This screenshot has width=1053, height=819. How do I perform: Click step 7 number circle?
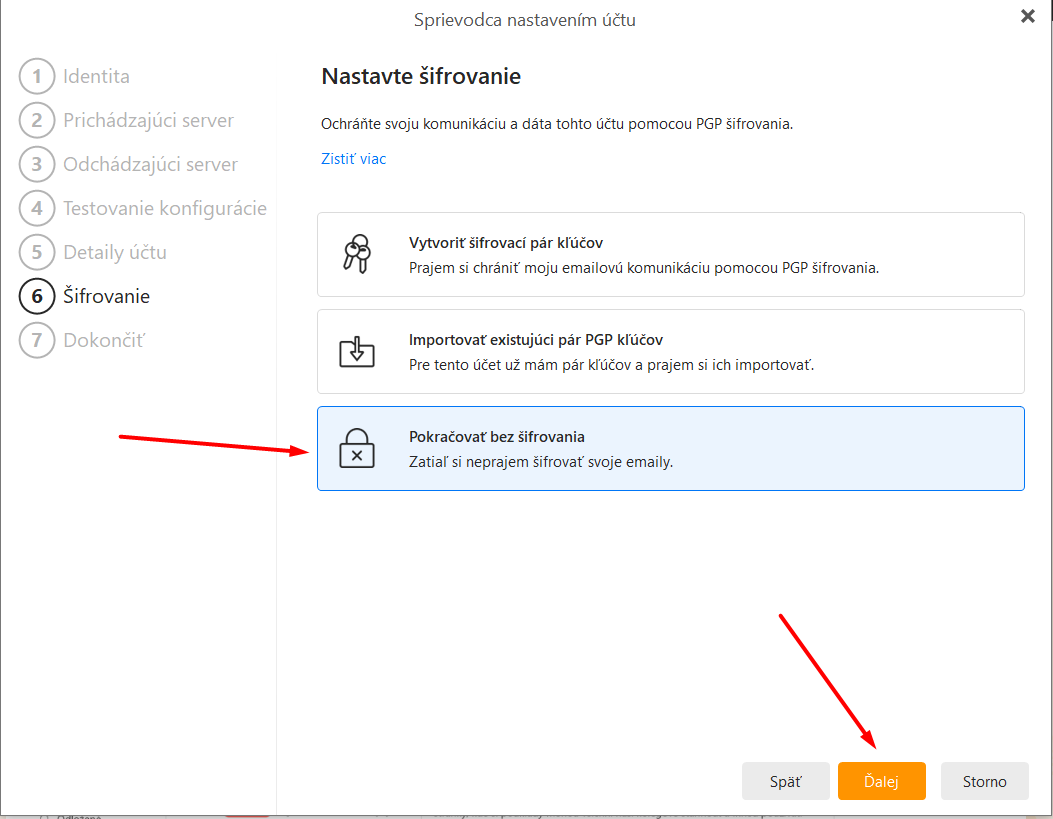[37, 341]
